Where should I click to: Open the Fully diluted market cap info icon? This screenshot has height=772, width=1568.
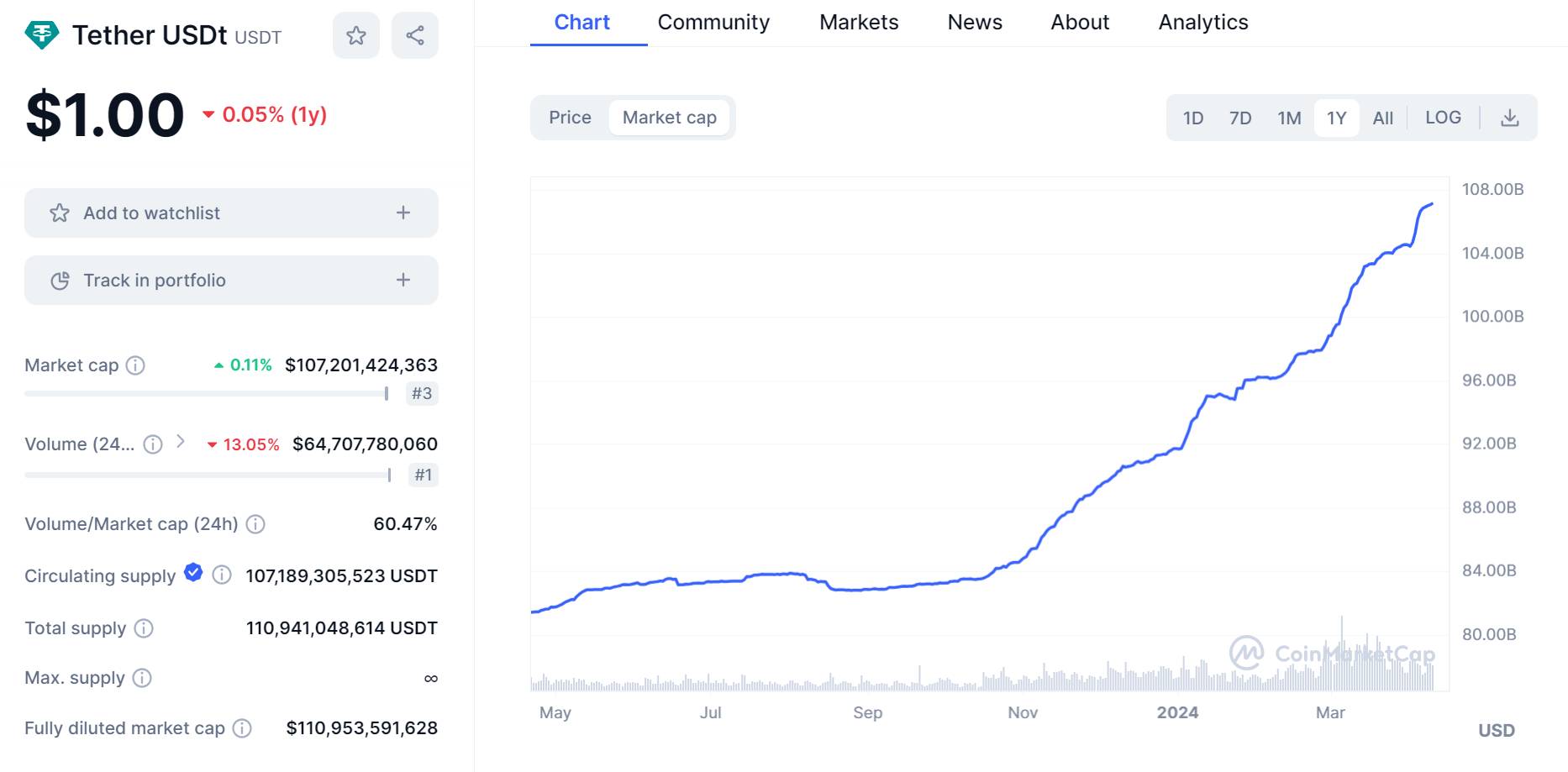point(242,728)
